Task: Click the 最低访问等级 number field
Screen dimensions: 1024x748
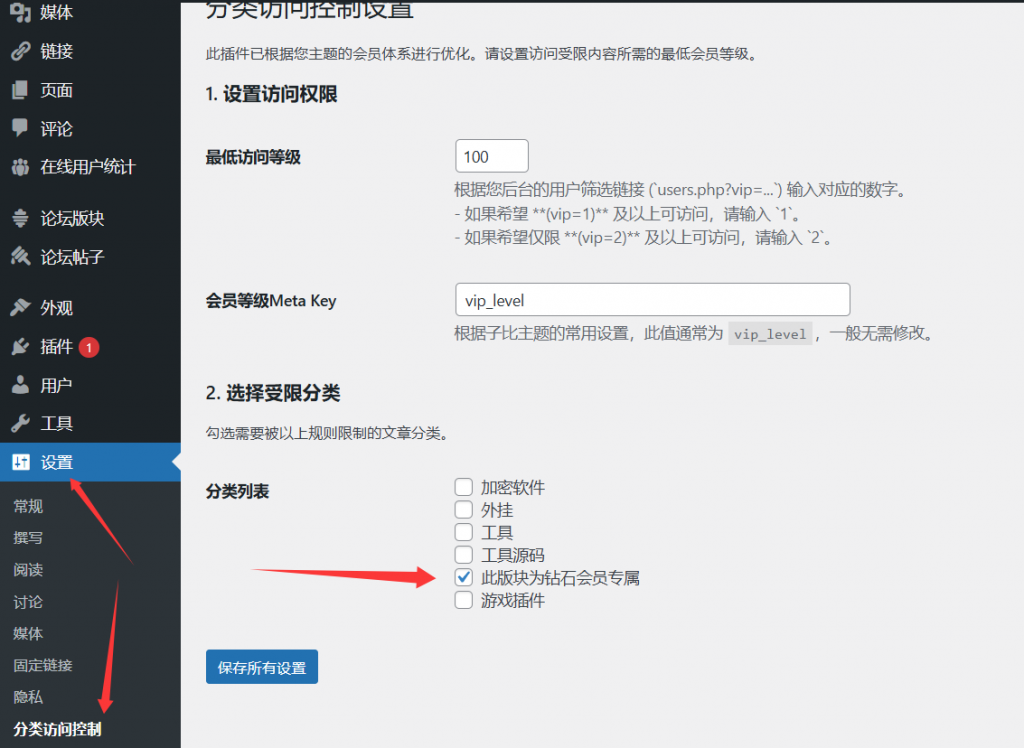Action: pos(491,157)
